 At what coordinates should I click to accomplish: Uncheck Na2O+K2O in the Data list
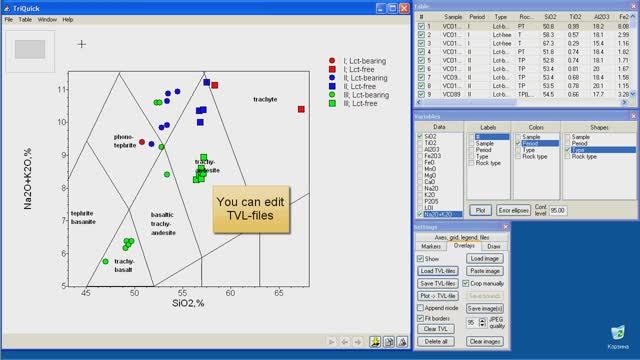point(420,214)
